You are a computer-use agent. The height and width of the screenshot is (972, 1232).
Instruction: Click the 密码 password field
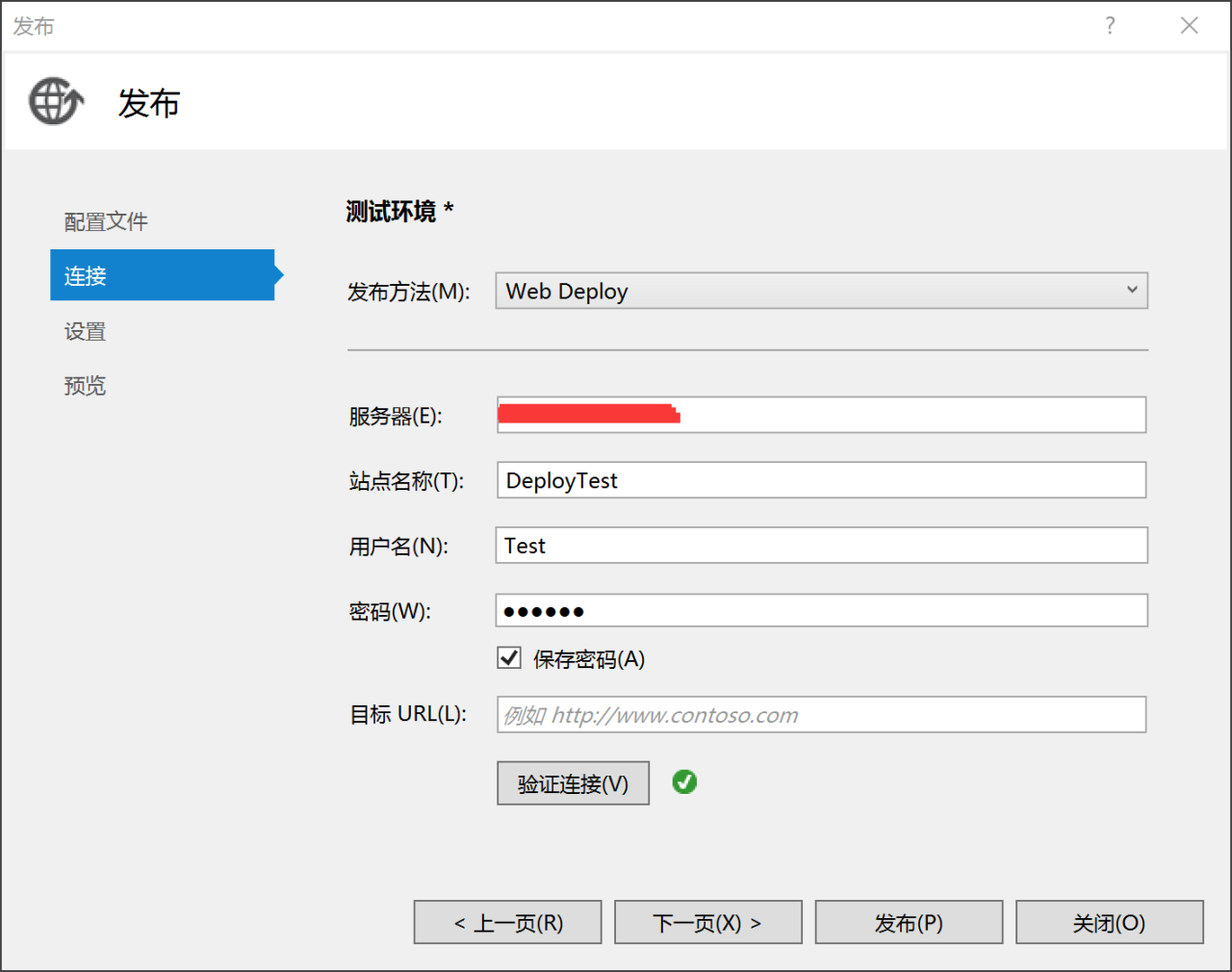click(821, 611)
